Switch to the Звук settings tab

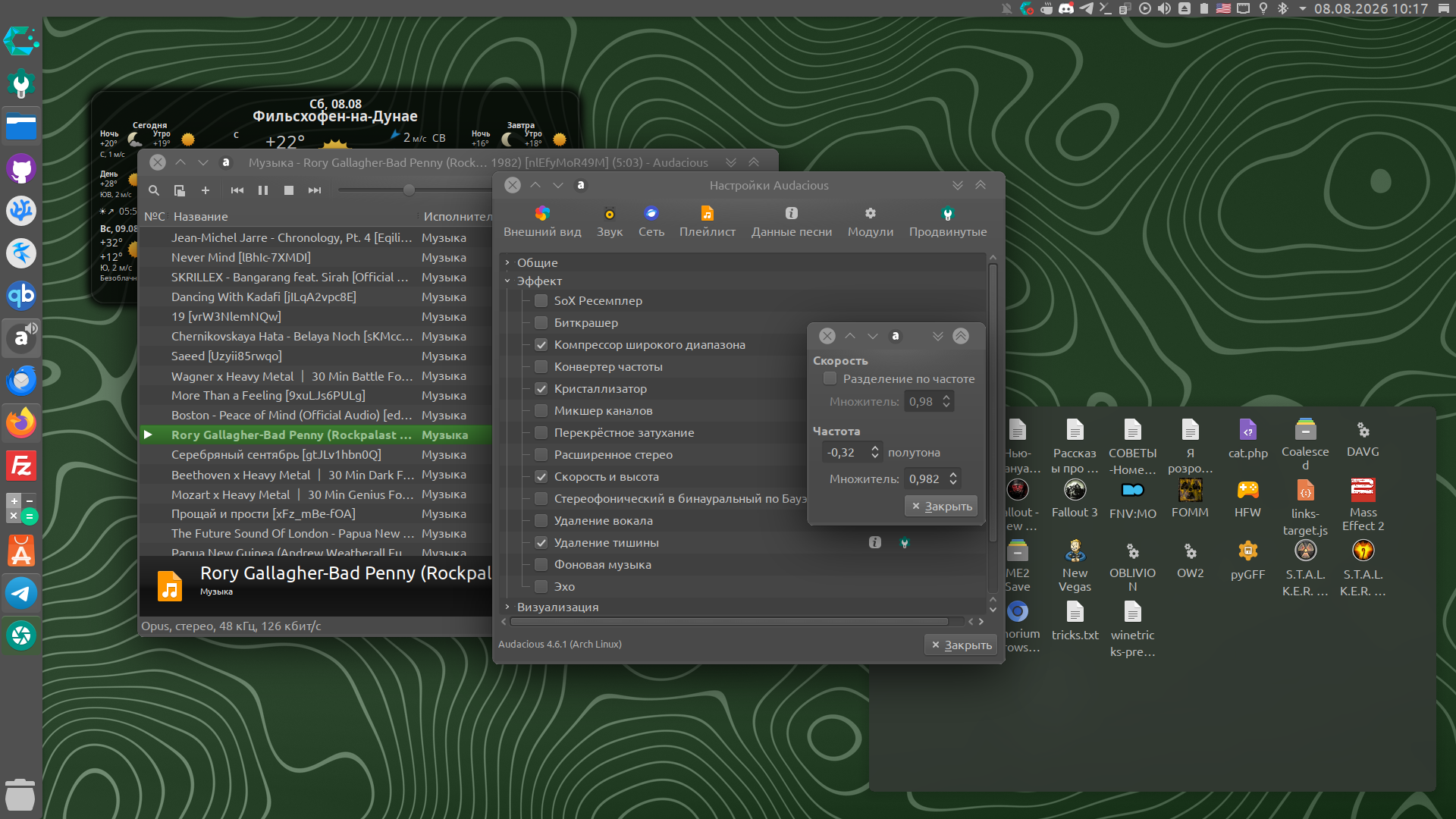pyautogui.click(x=610, y=221)
